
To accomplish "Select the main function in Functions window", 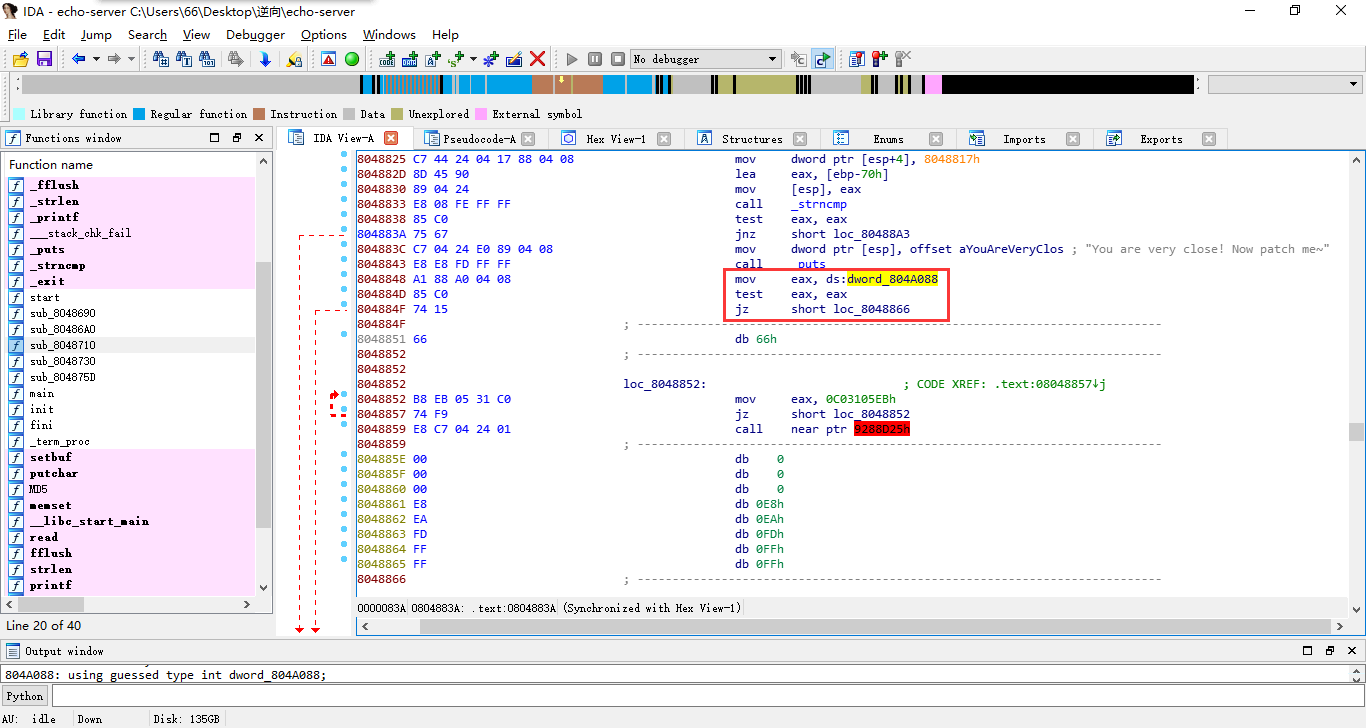I will tap(43, 393).
